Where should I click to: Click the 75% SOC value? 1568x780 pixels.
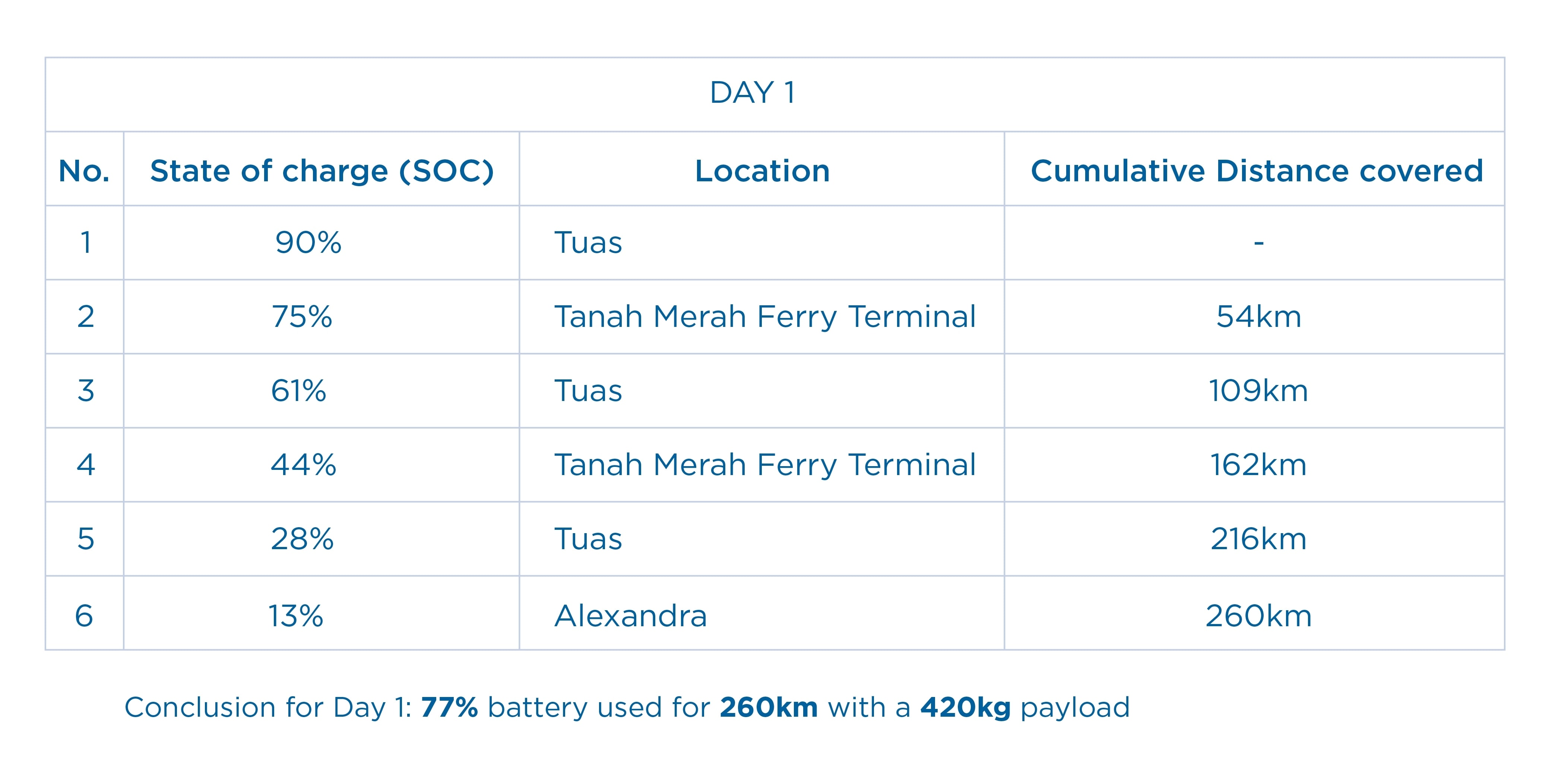pyautogui.click(x=302, y=316)
